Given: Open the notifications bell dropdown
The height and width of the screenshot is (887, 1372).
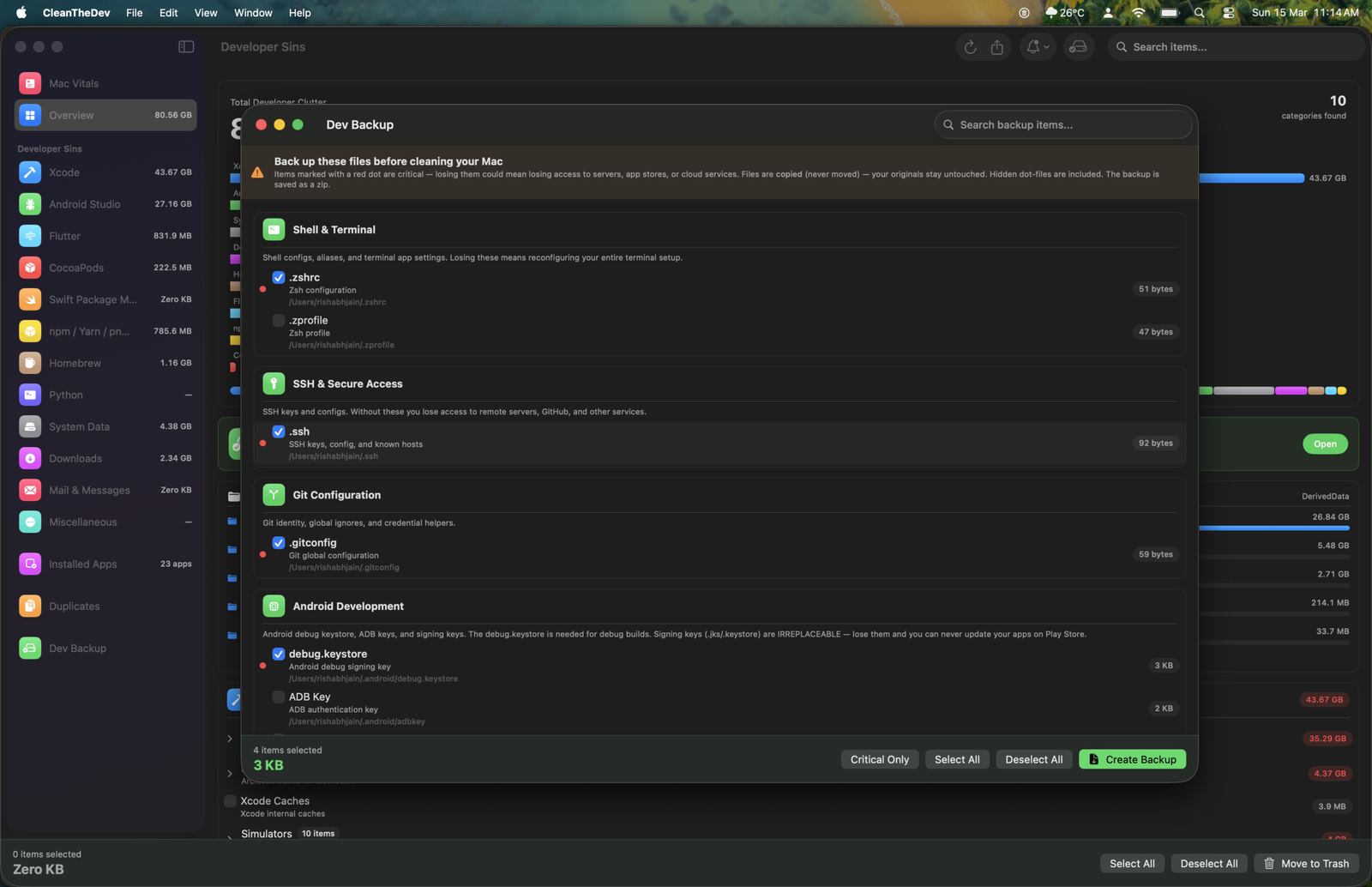Looking at the screenshot, I should tap(1035, 47).
